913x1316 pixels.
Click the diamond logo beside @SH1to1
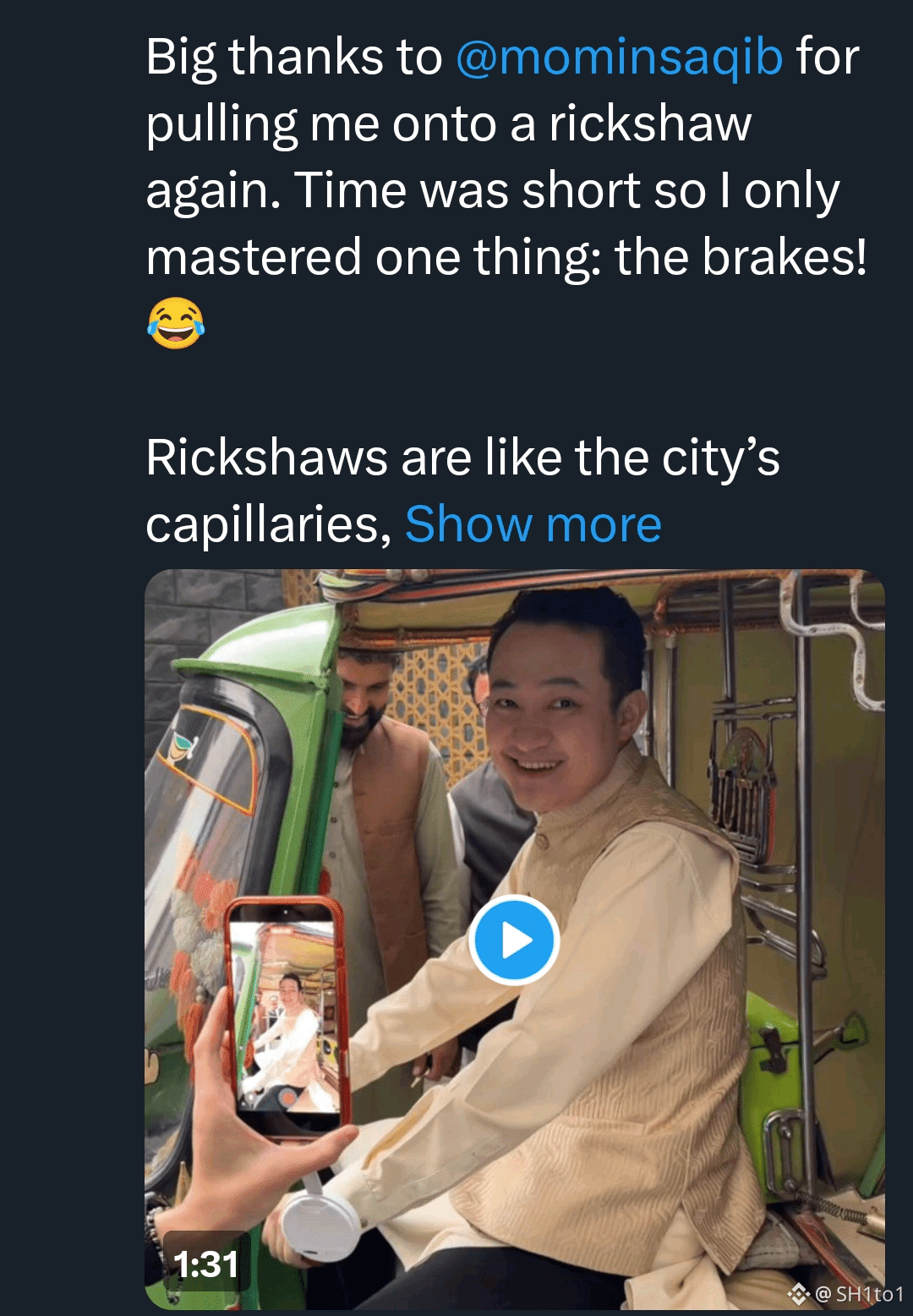point(799,1294)
